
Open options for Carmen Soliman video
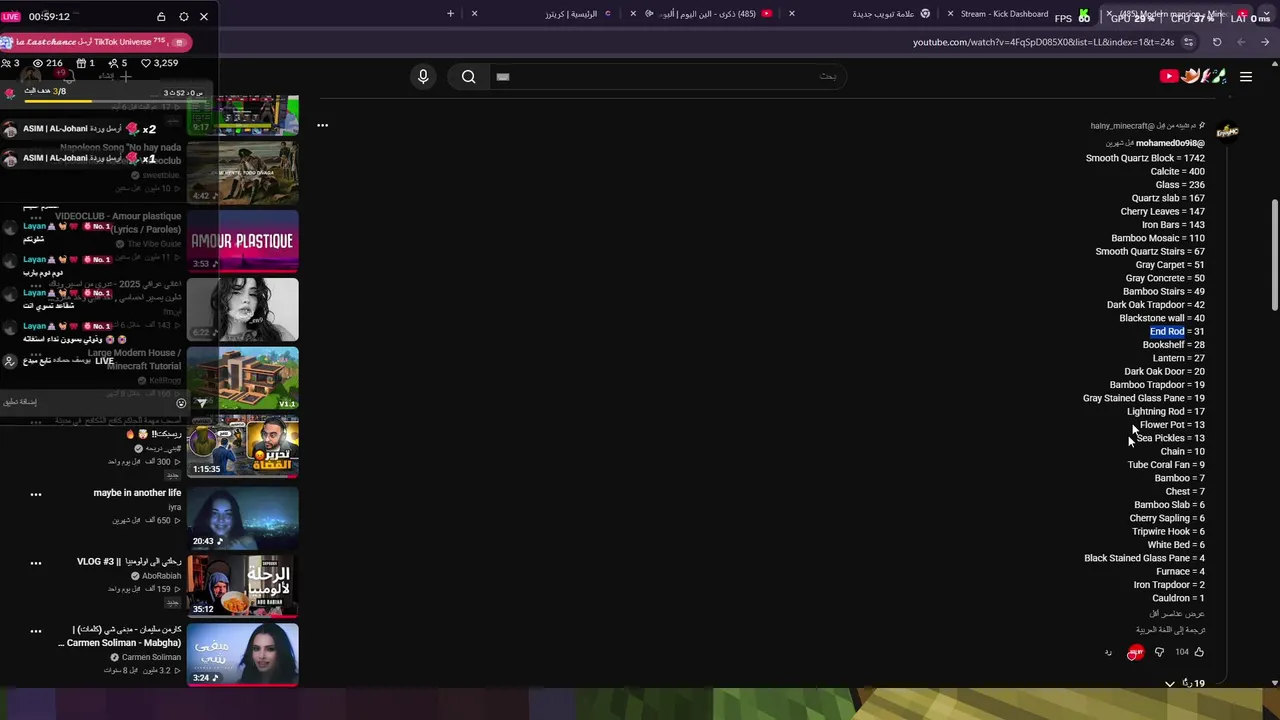(36, 631)
